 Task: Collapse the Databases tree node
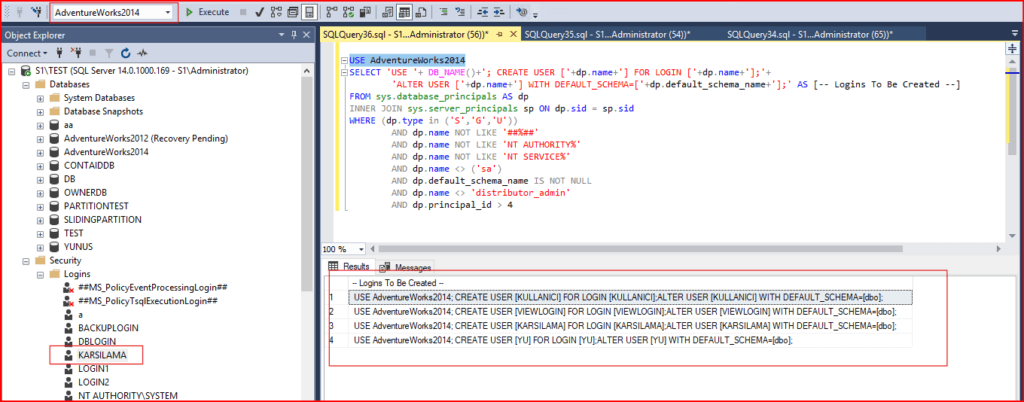point(25,84)
